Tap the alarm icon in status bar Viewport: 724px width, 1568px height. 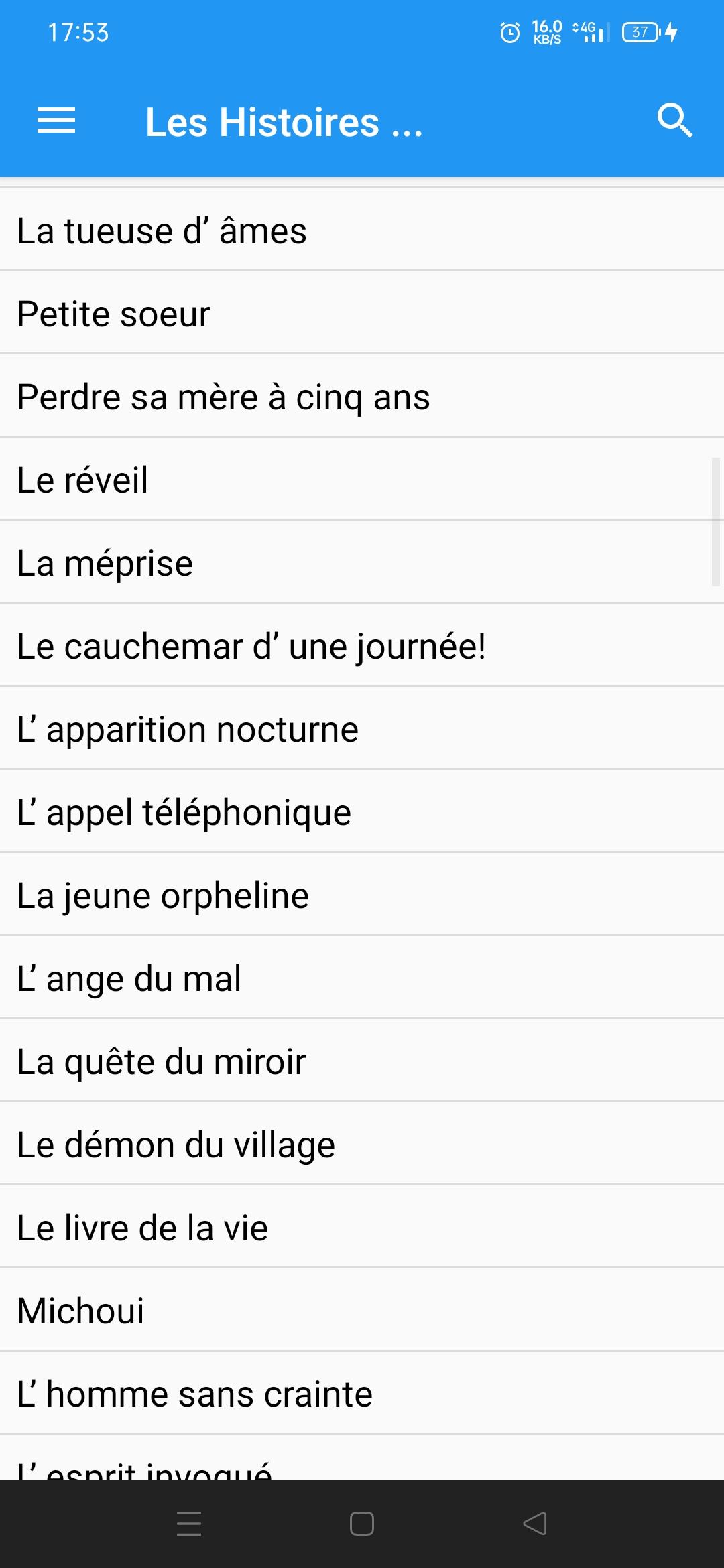coord(510,32)
